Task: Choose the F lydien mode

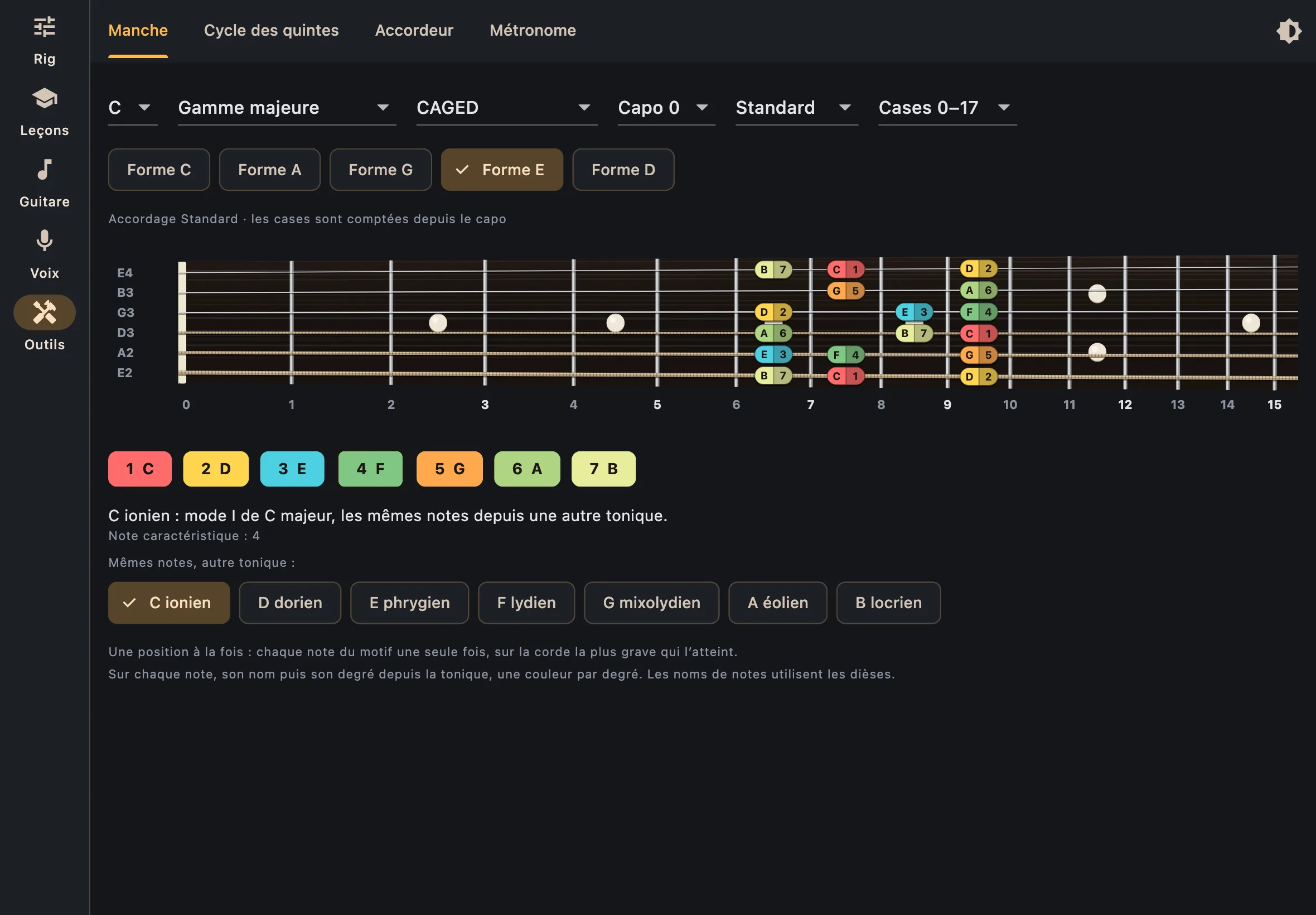Action: pos(526,603)
